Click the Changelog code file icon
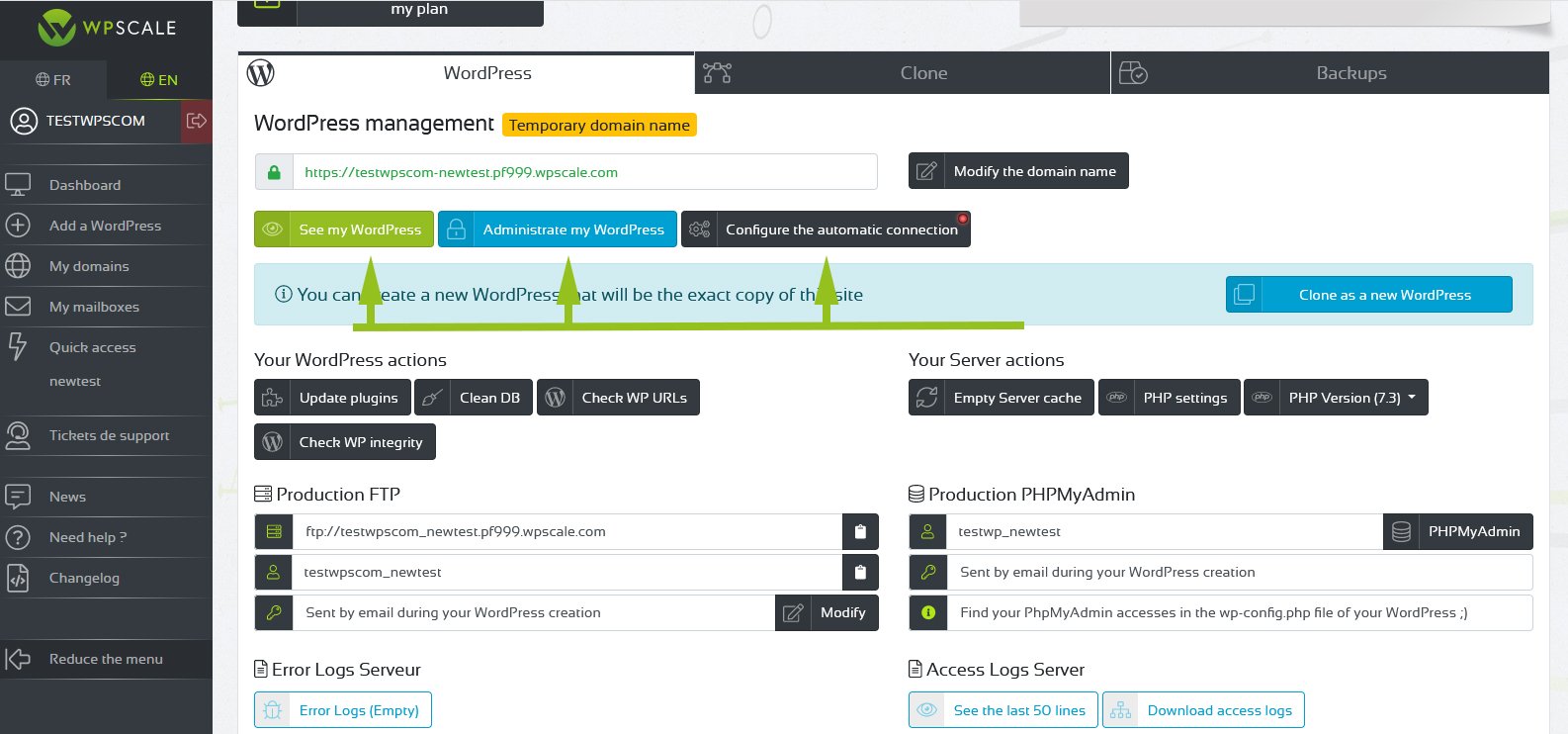The height and width of the screenshot is (734, 1568). tap(18, 578)
